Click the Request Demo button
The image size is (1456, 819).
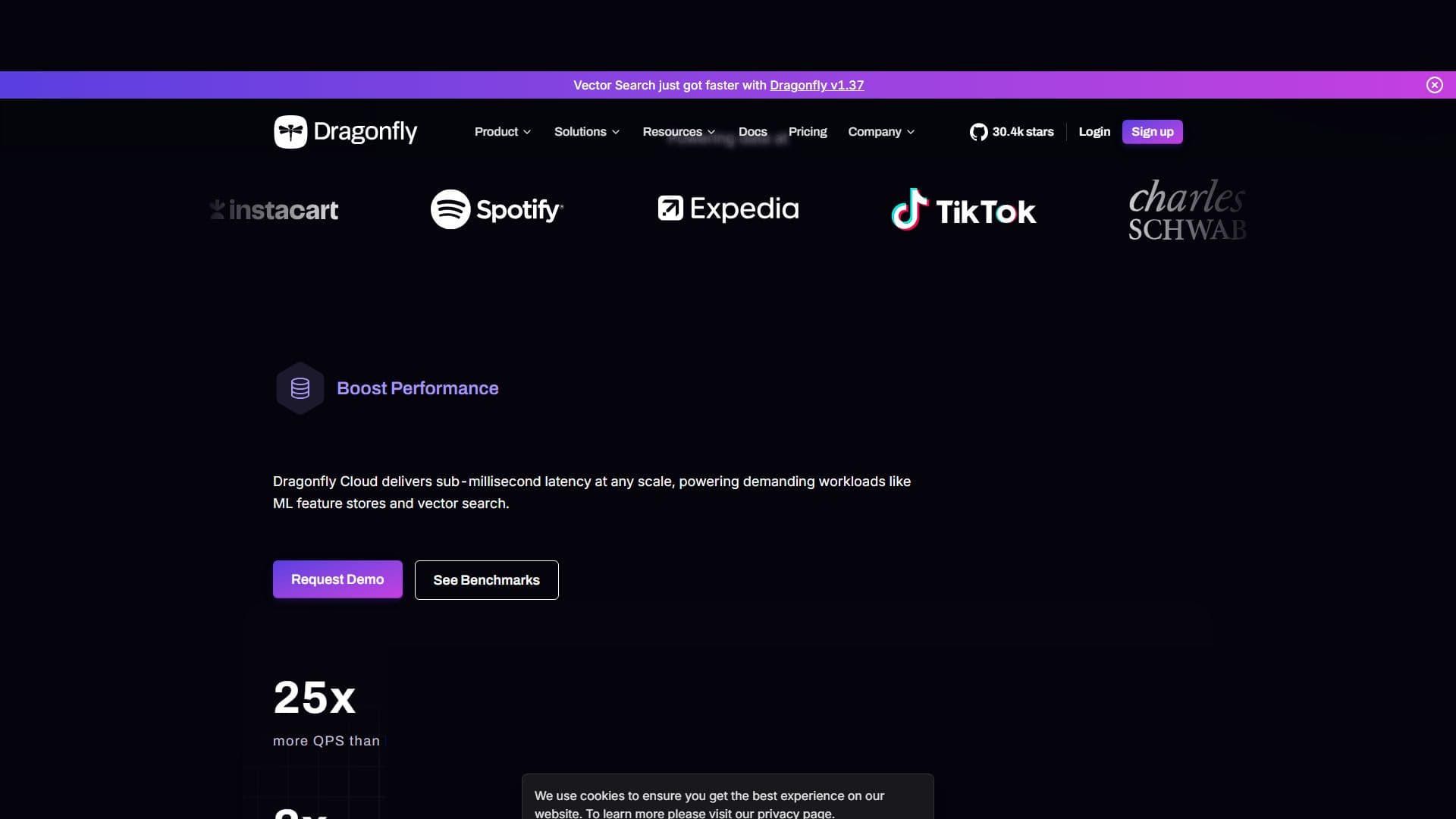[337, 579]
